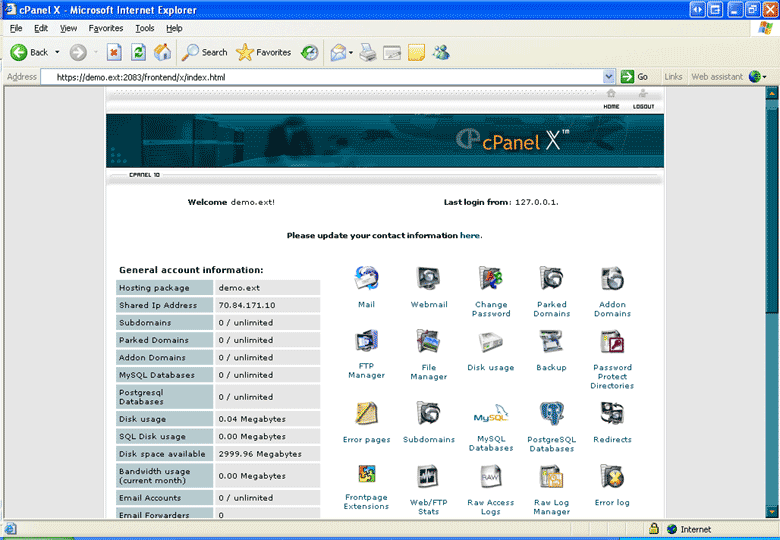Viewport: 780px width, 540px height.
Task: Open the Raw Access Logs icon
Action: click(490, 477)
